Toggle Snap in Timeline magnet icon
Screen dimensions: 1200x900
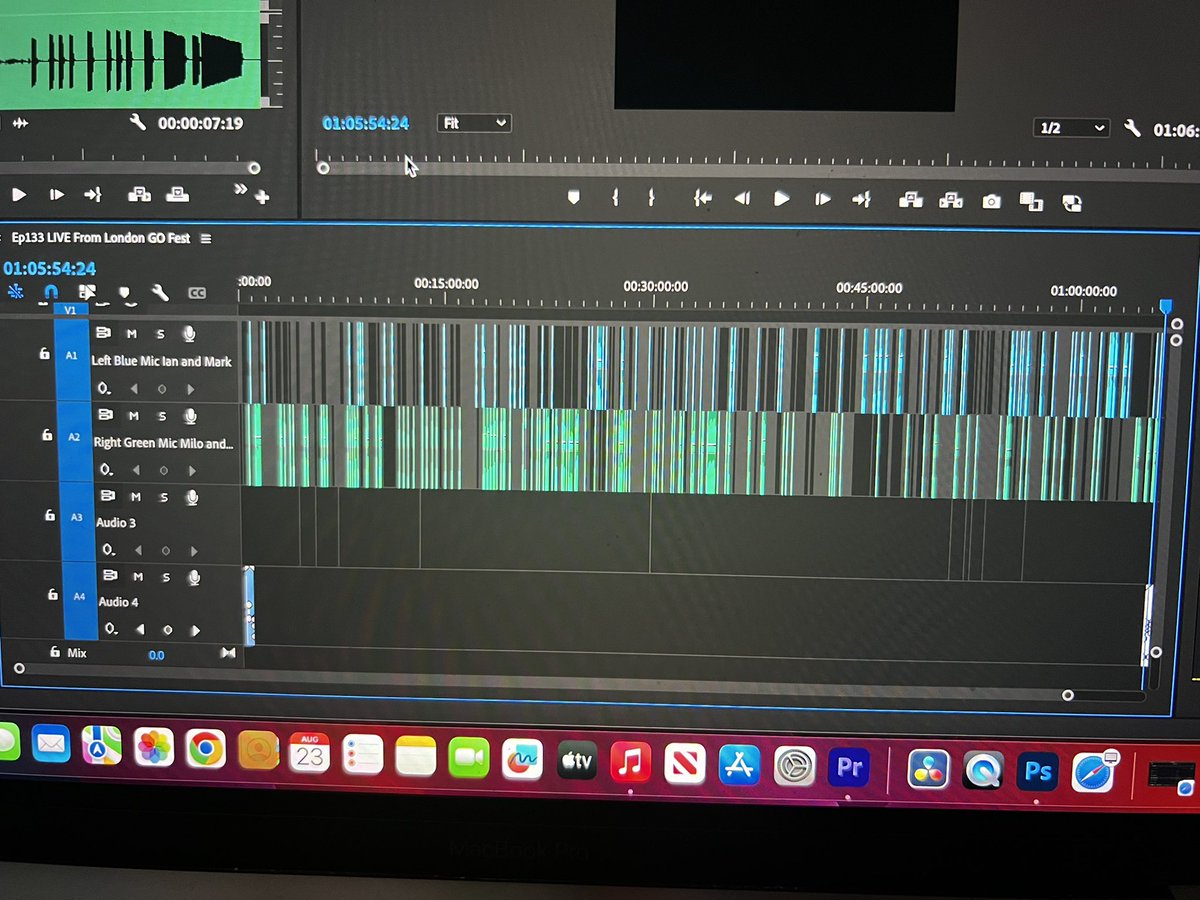[51, 292]
